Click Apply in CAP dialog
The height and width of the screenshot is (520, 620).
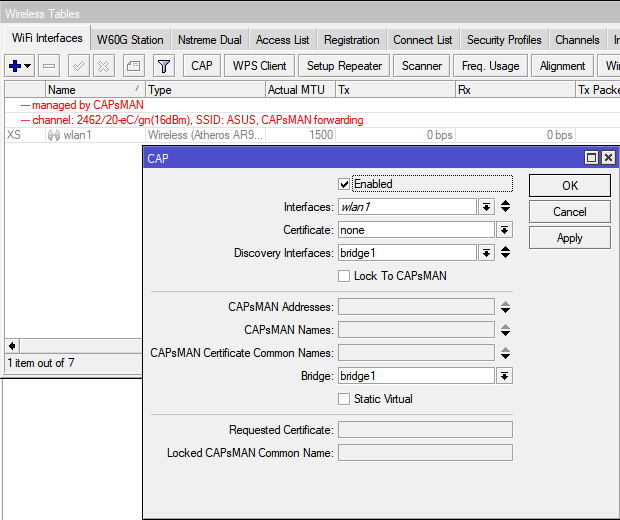[x=570, y=238]
